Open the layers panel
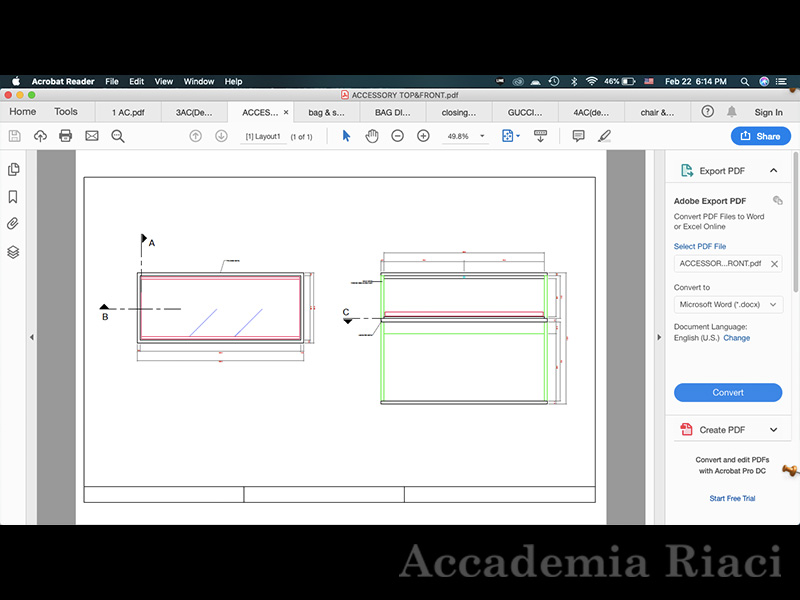 (x=13, y=252)
